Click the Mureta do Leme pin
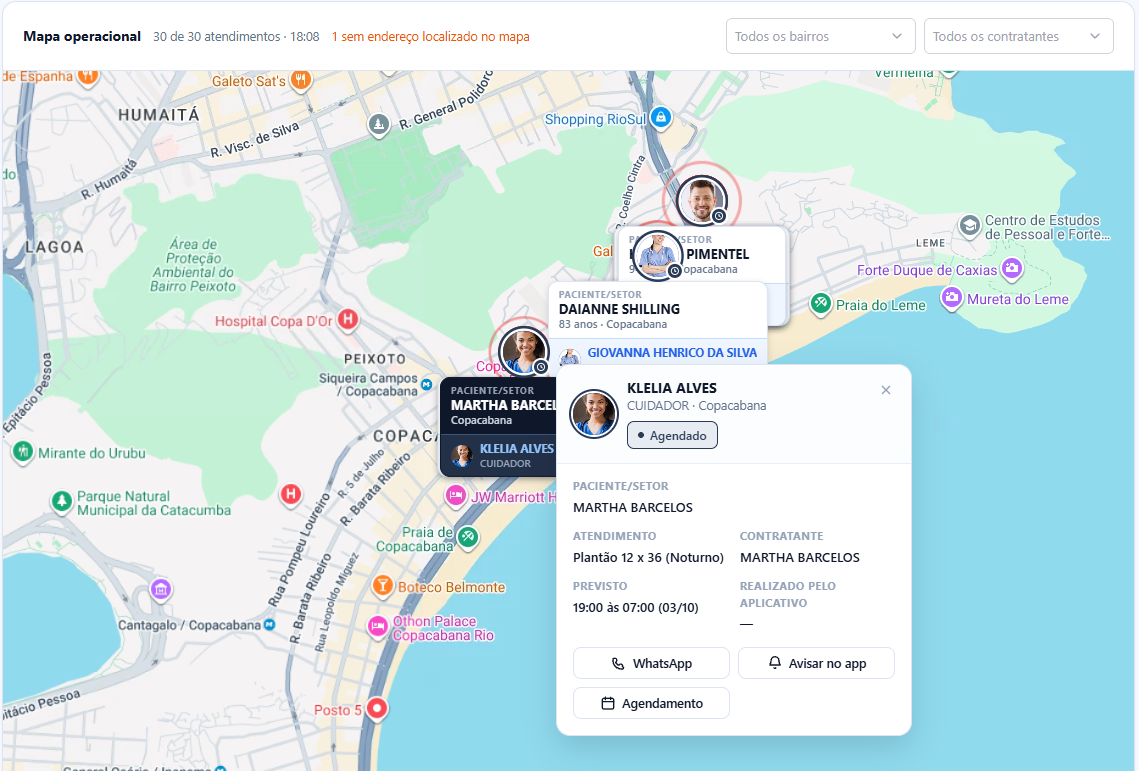 952,297
